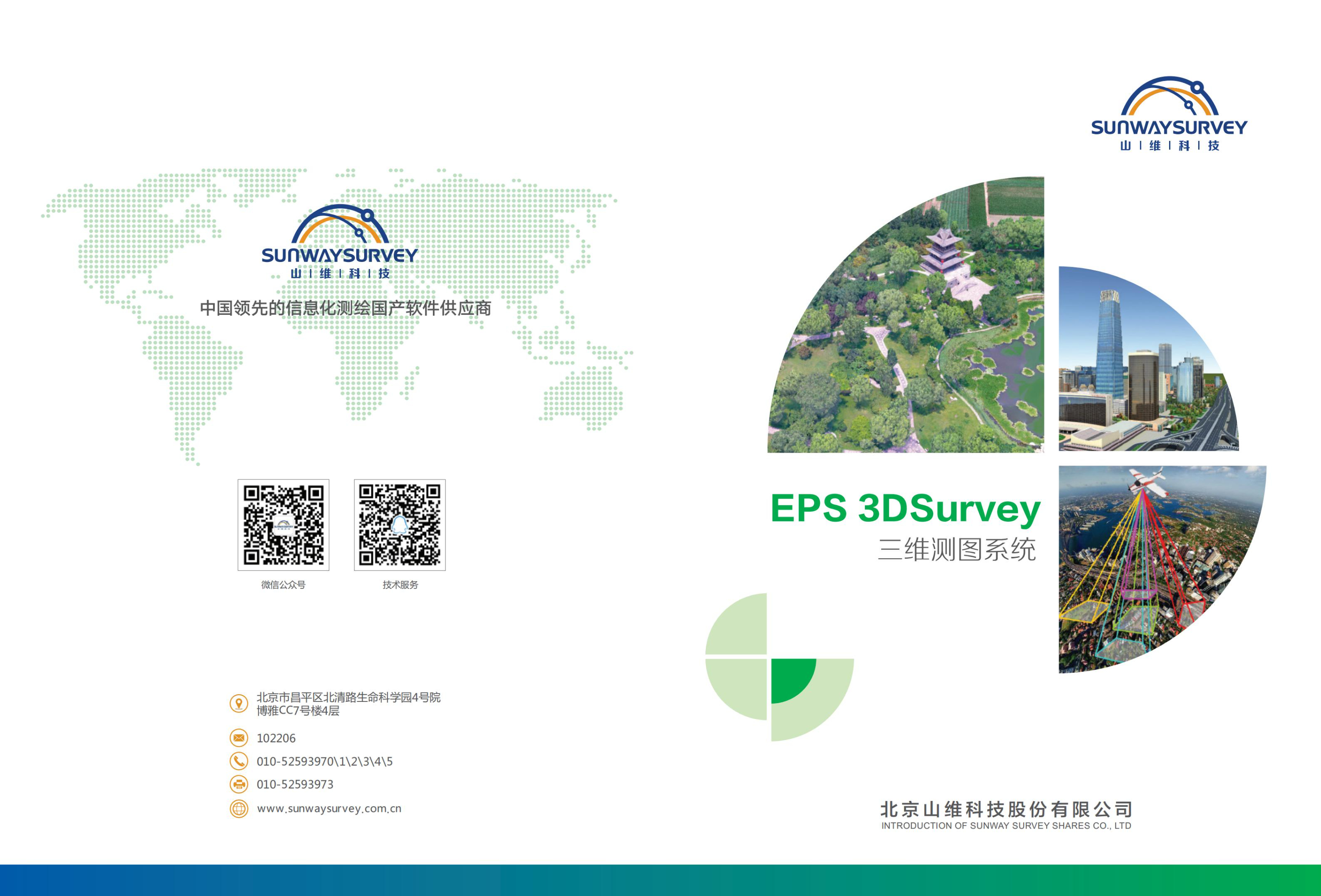Click the orange location pin icon
Image resolution: width=1321 pixels, height=896 pixels.
pos(239,704)
